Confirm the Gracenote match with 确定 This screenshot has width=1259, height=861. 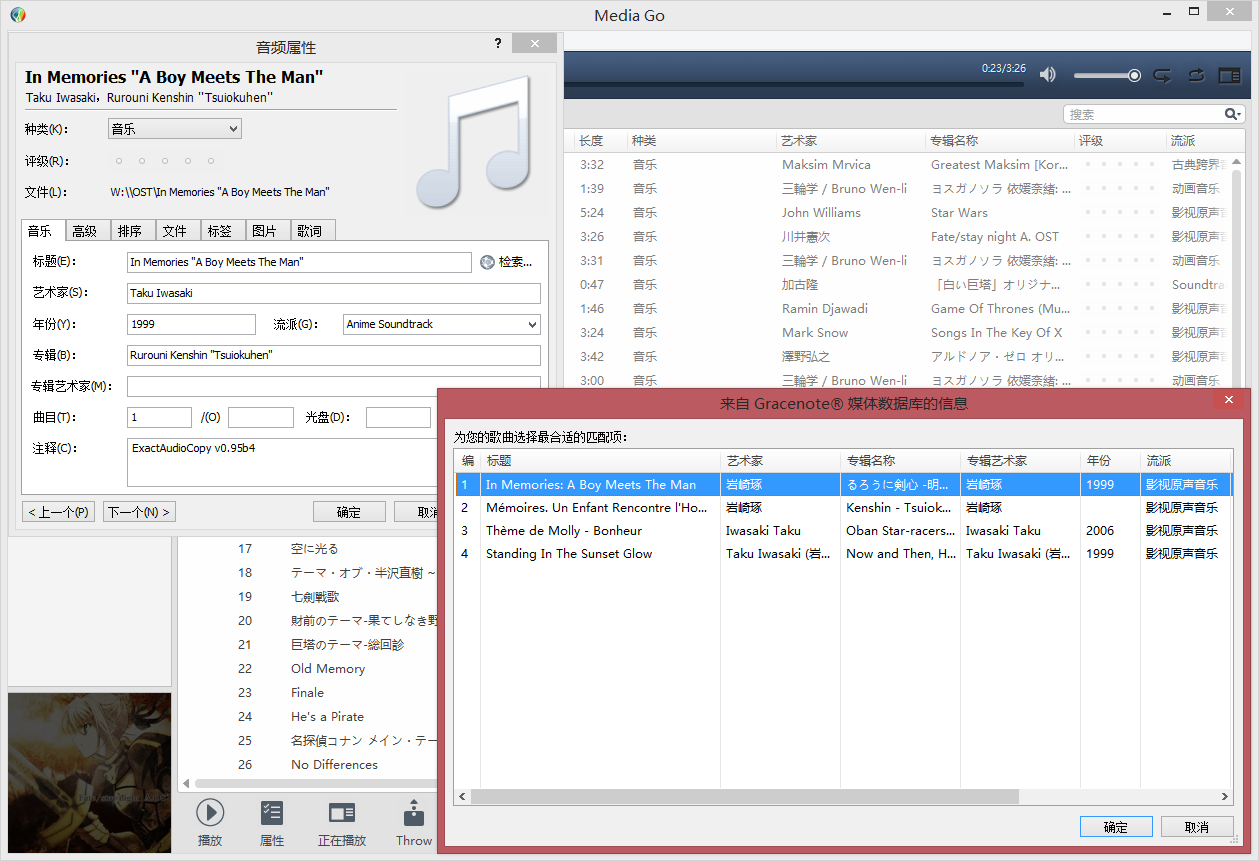pyautogui.click(x=1115, y=827)
